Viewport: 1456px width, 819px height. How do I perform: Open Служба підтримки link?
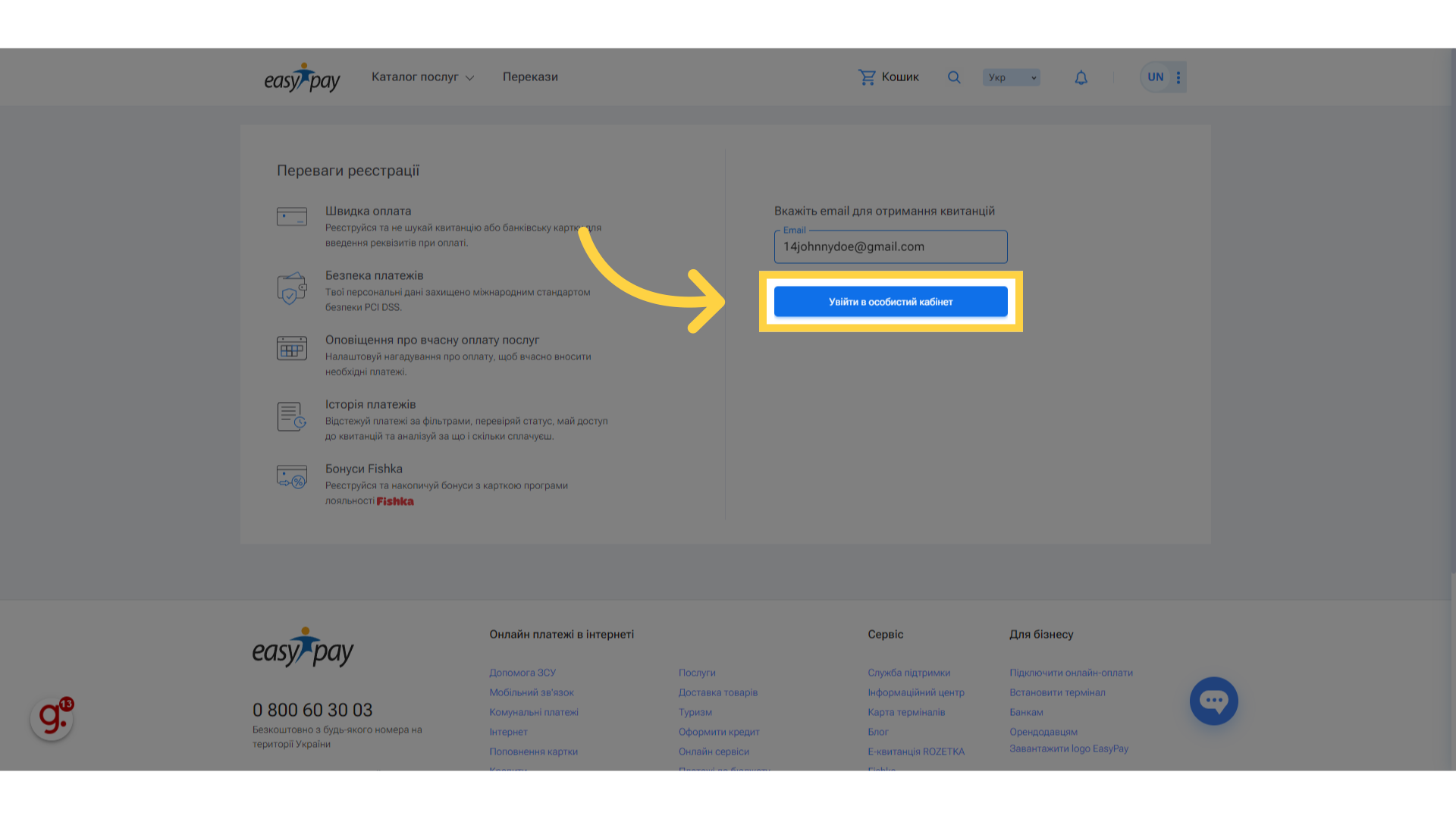pos(908,673)
